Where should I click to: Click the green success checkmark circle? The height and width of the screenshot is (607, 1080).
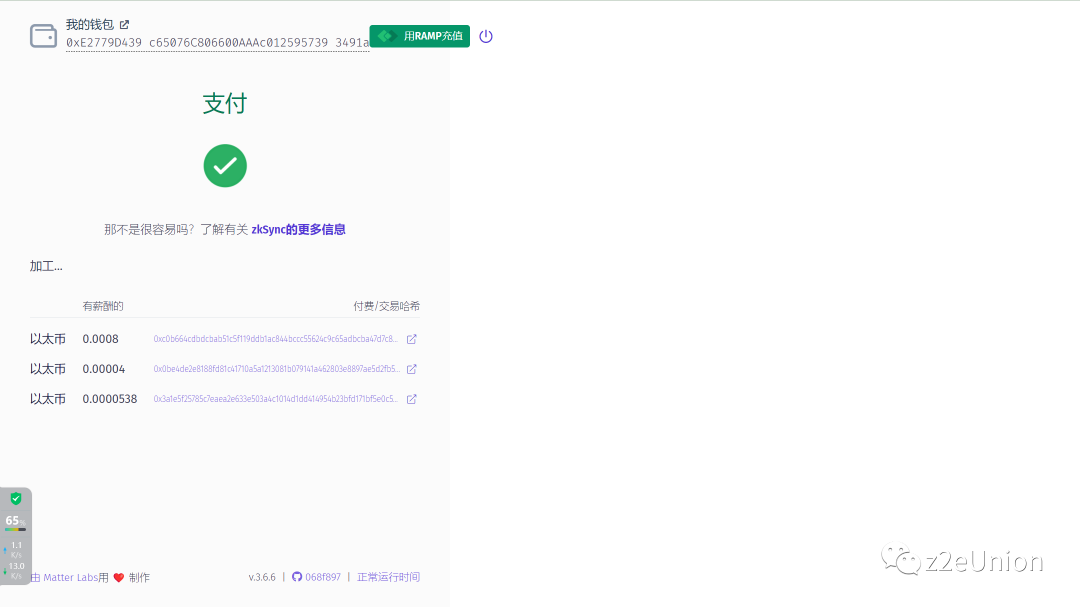[x=225, y=166]
